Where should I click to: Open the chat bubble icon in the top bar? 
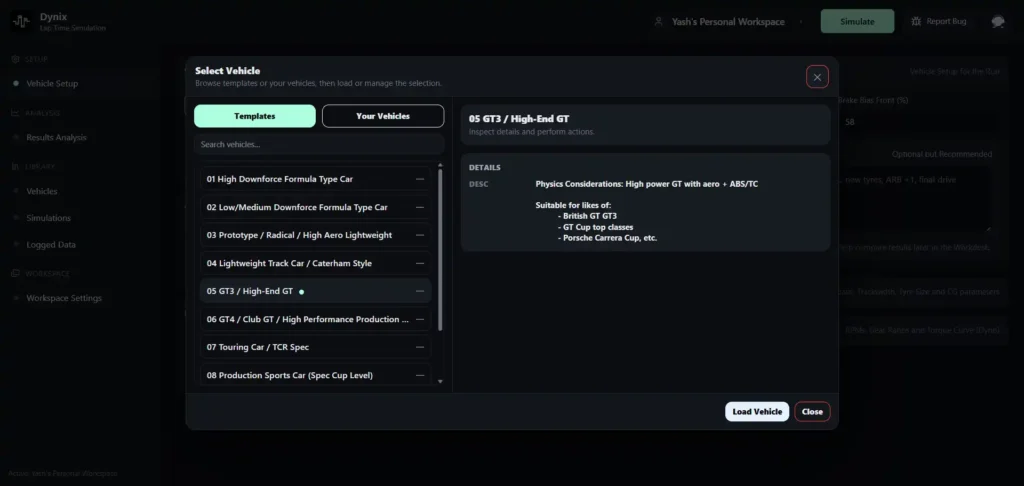pos(997,22)
